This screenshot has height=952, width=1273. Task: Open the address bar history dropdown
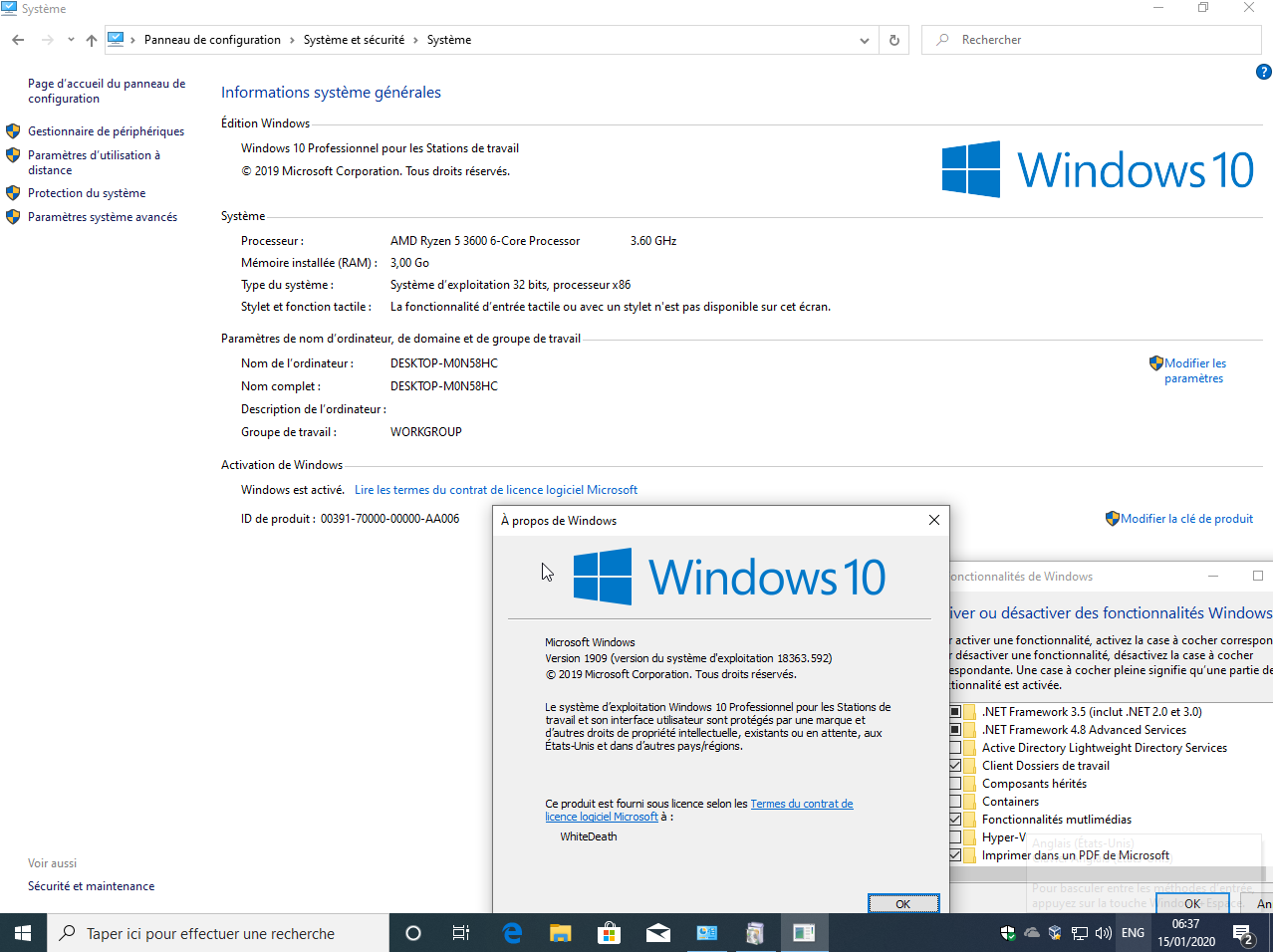(864, 40)
